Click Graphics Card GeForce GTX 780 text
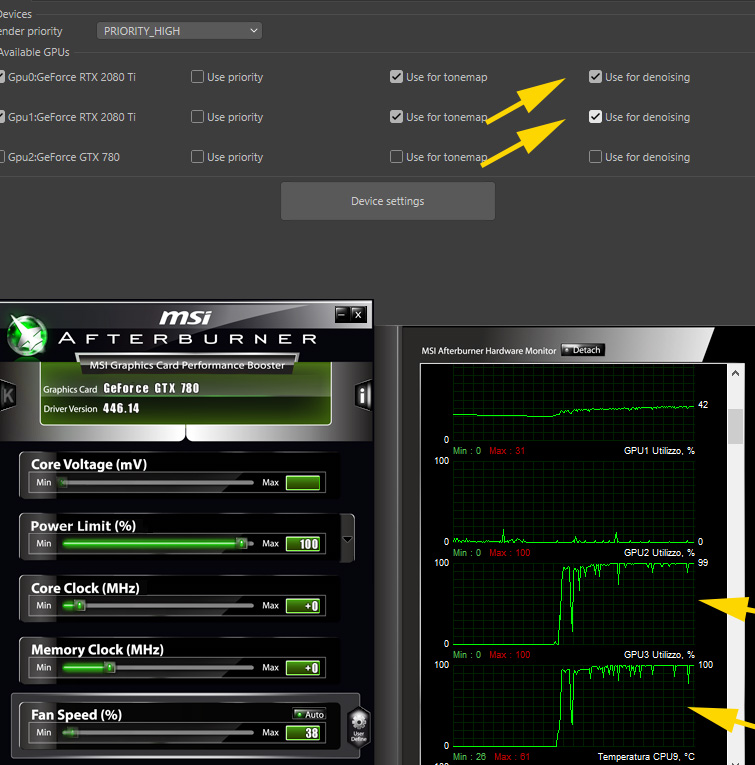The height and width of the screenshot is (765, 755). click(x=121, y=388)
